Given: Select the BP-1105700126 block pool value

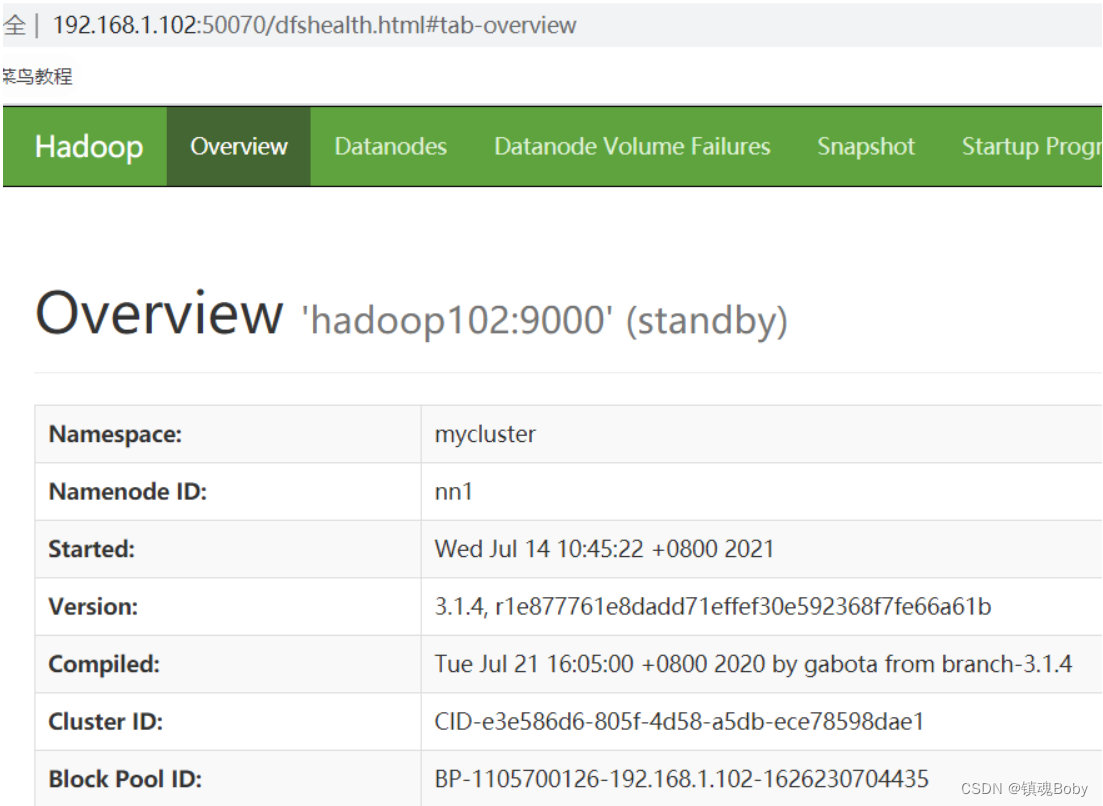Looking at the screenshot, I should coord(682,779).
